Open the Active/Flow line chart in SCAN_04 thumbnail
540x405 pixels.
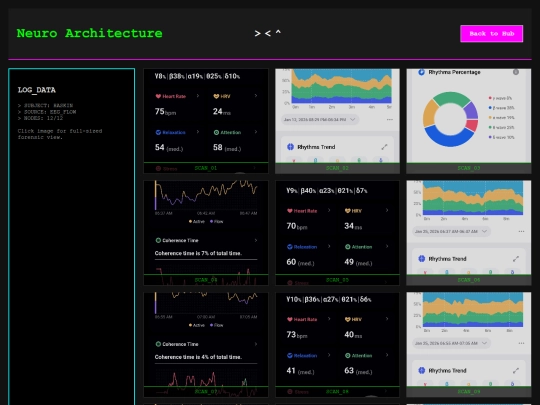tap(206, 195)
